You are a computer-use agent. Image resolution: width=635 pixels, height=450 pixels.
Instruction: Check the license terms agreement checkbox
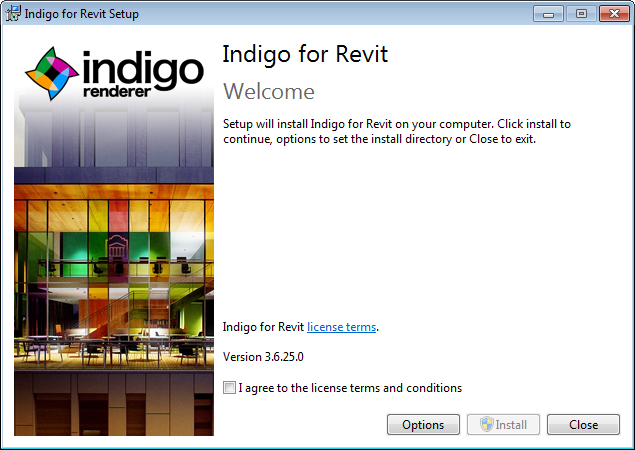pos(229,388)
